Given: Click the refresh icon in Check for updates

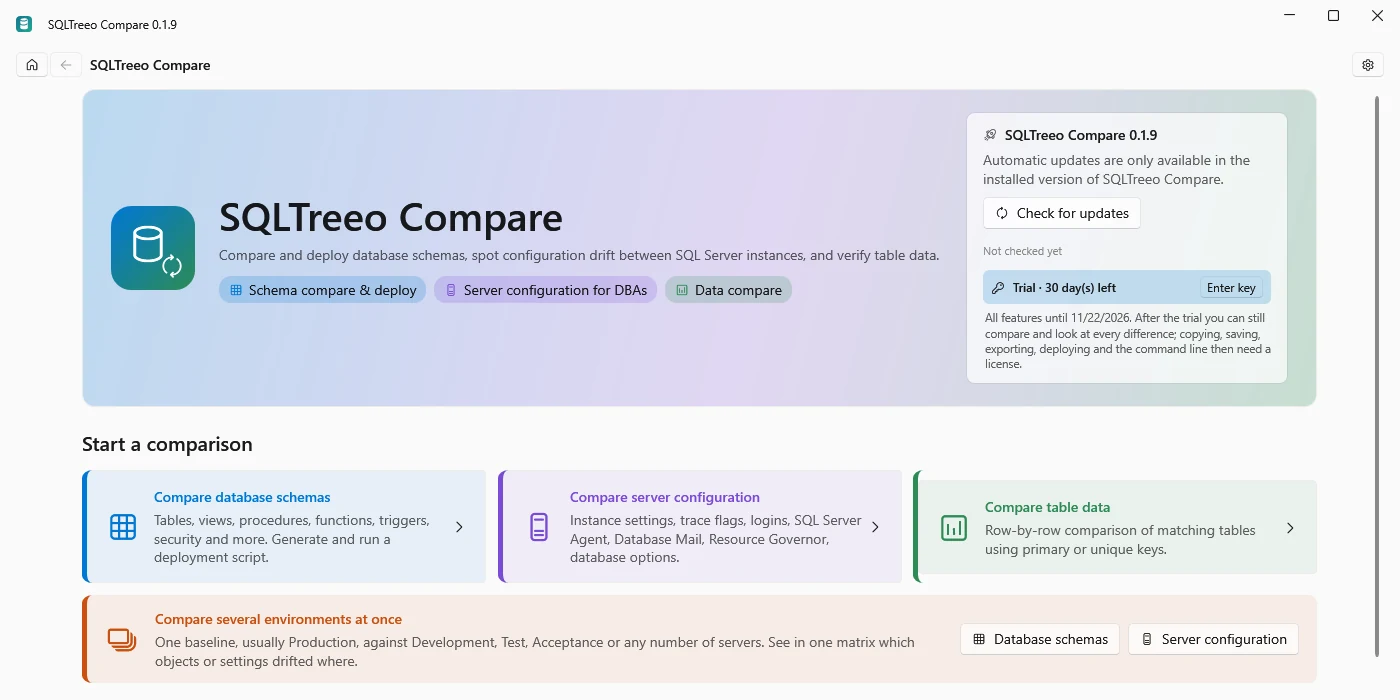Looking at the screenshot, I should click(1002, 213).
